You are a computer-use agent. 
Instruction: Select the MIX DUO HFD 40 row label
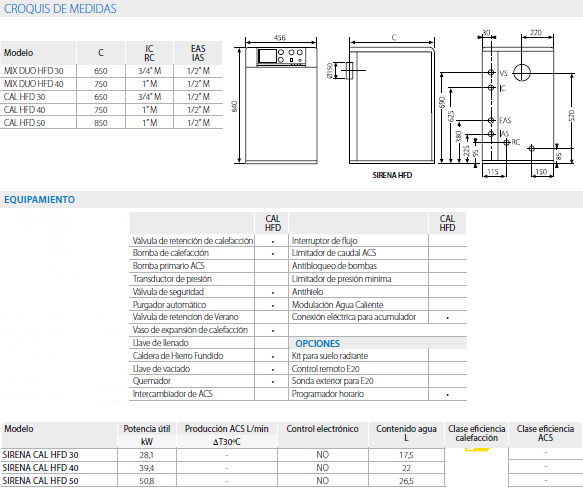click(x=33, y=84)
